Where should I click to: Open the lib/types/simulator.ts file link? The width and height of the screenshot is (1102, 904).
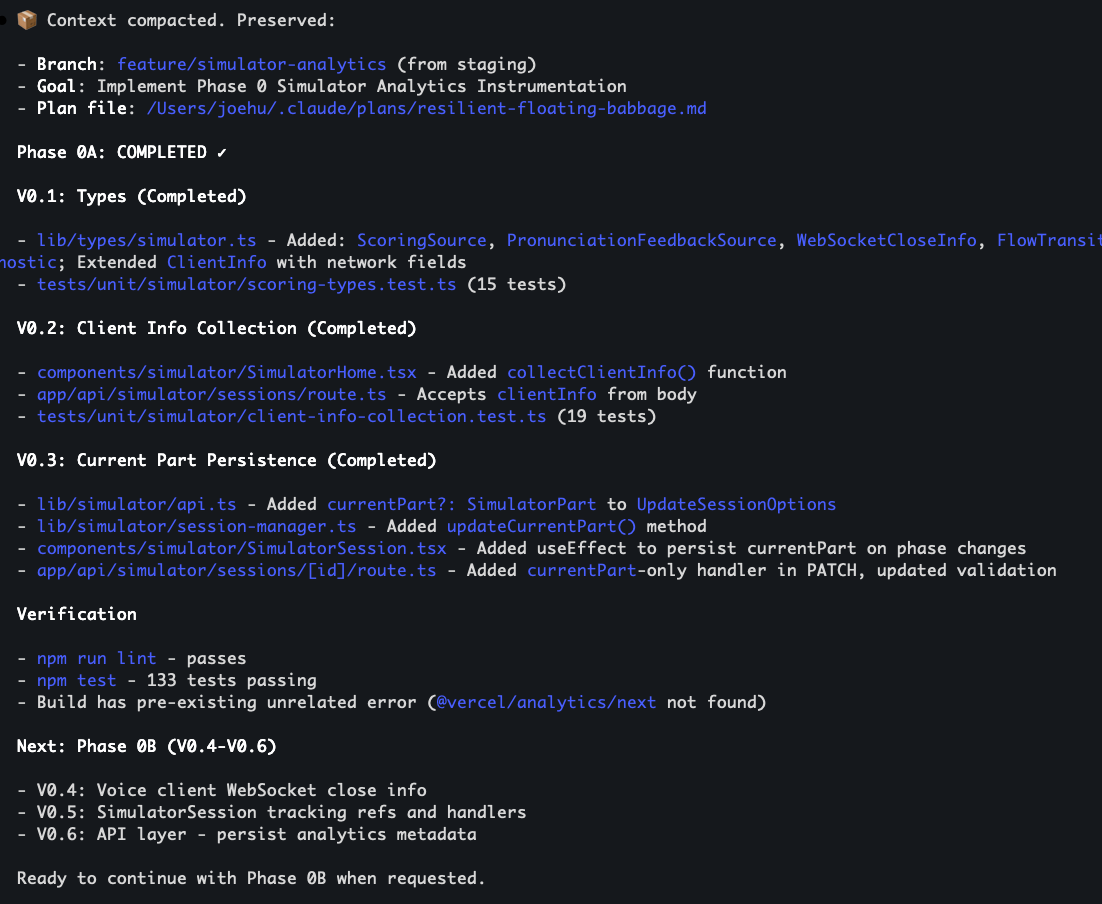coord(146,240)
